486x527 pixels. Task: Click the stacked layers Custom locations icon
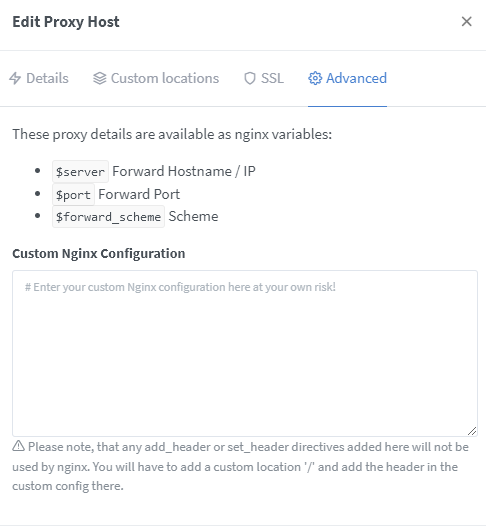[100, 78]
